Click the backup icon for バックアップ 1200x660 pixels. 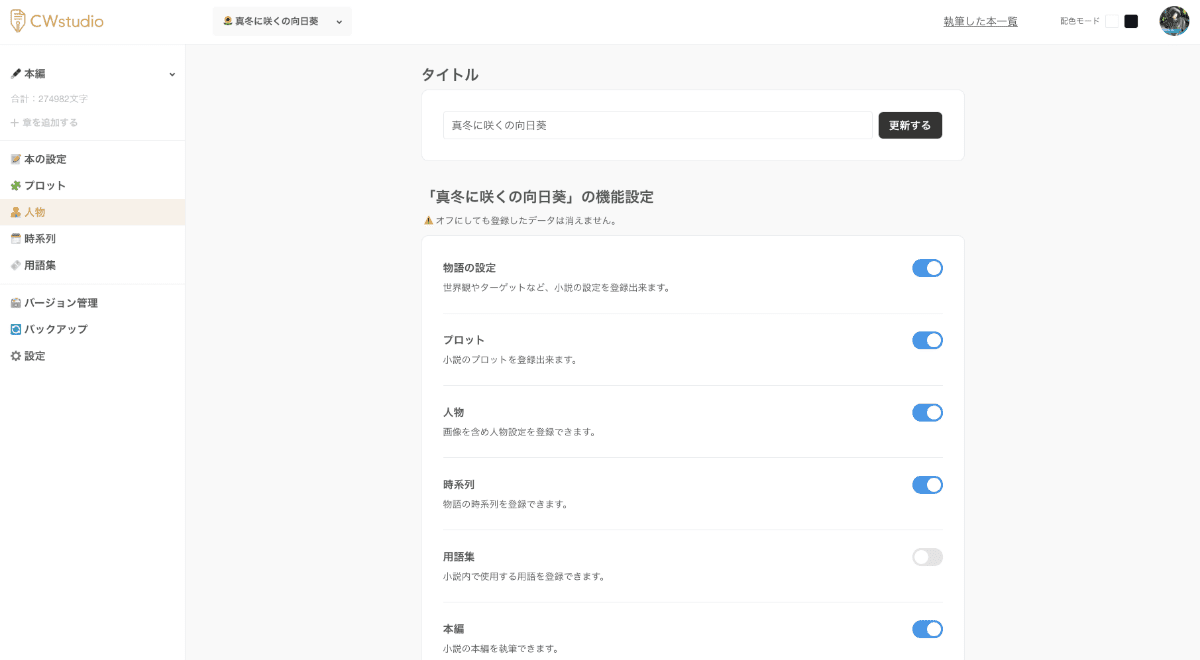coord(15,329)
